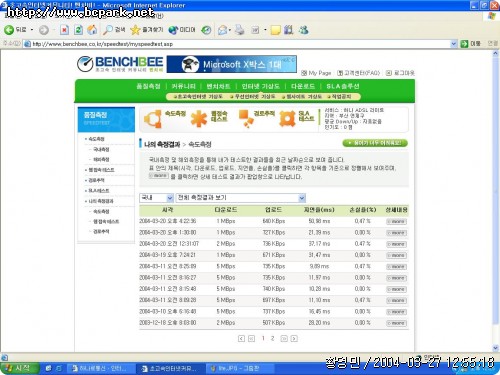This screenshot has width=500, height=375.
Task: Click the address bar URL field
Action: (237, 44)
